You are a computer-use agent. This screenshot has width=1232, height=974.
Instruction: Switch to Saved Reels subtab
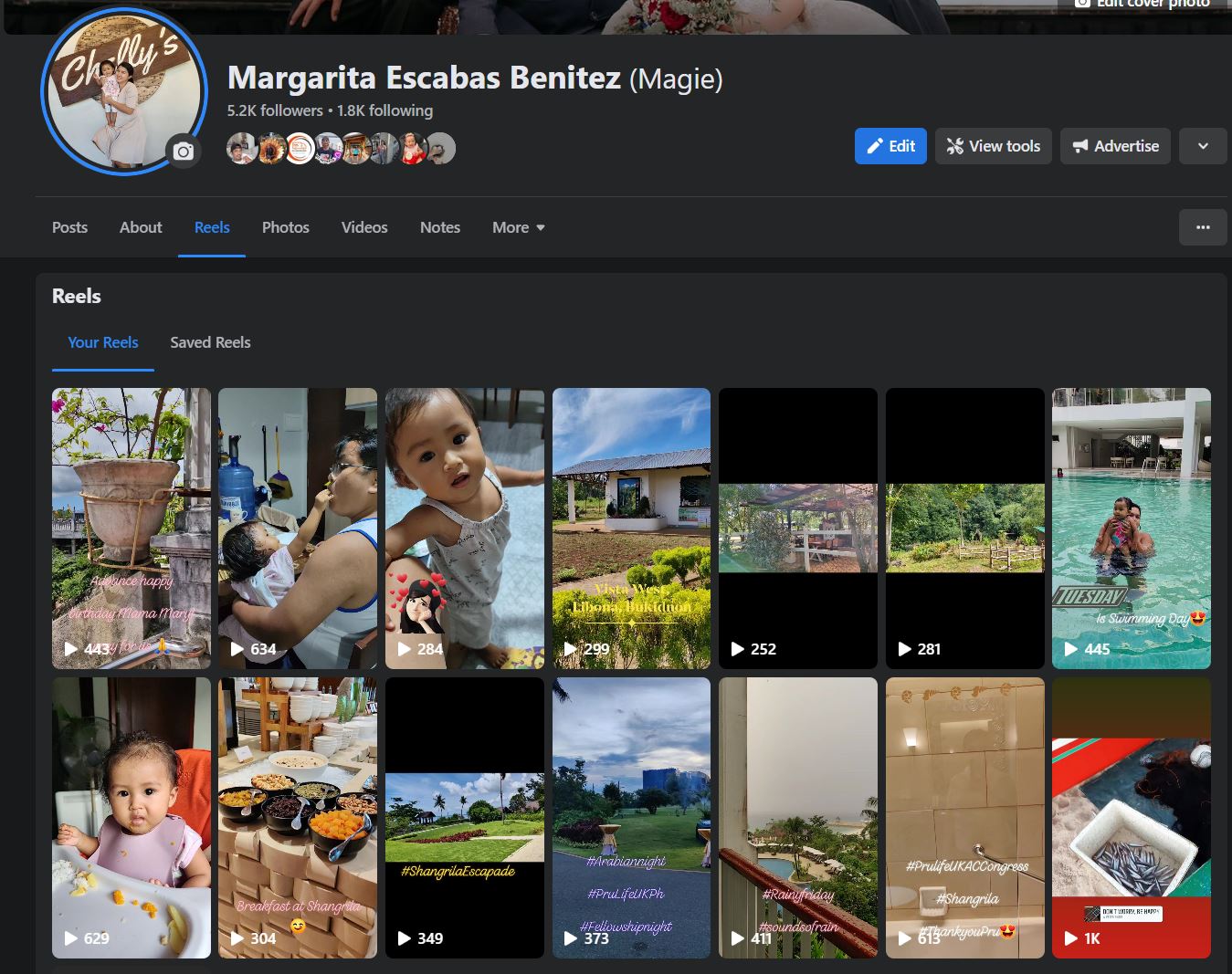click(210, 342)
